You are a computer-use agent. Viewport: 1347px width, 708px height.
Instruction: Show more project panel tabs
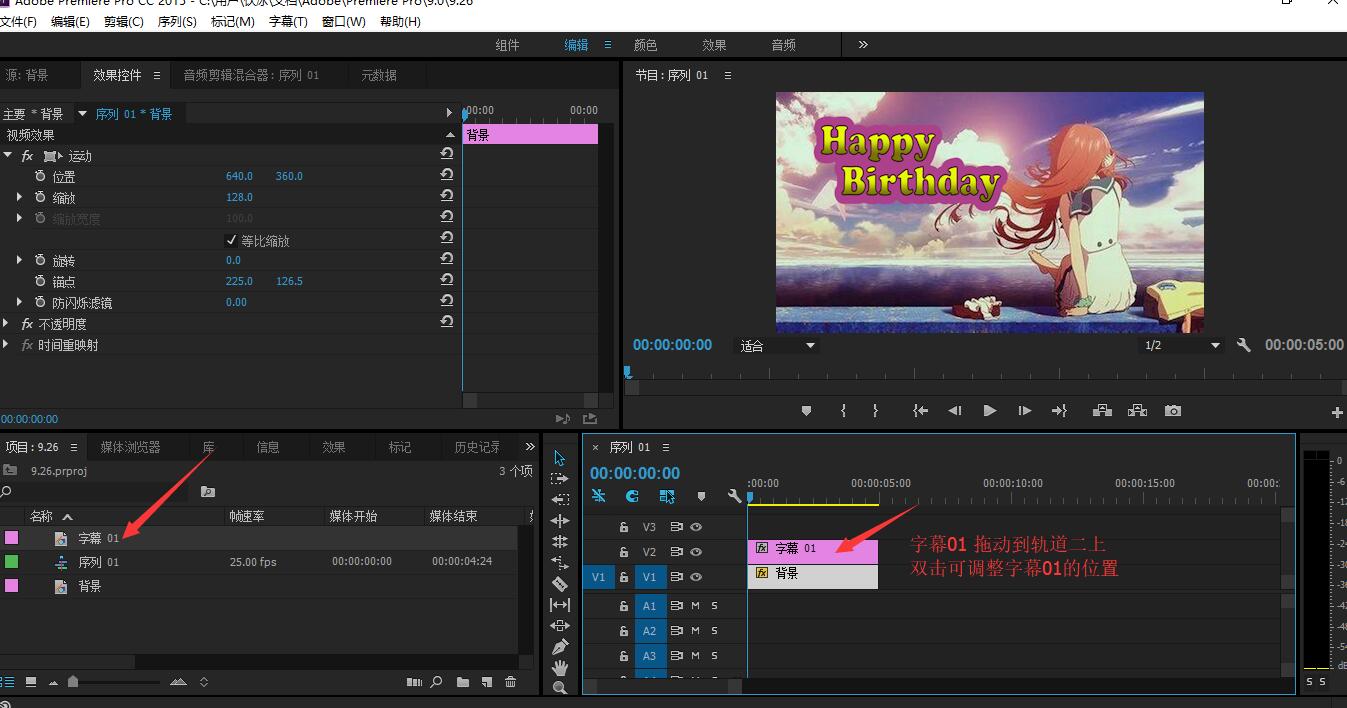click(530, 447)
